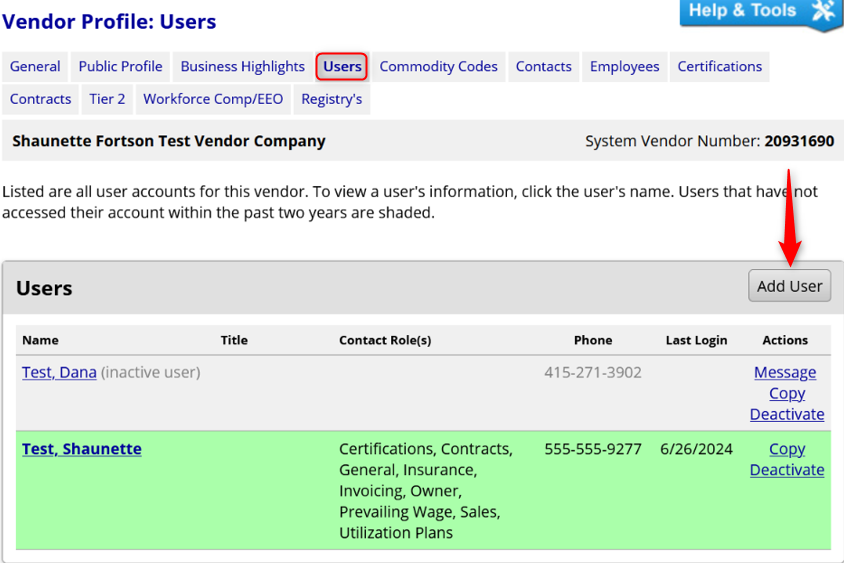Open Dana Test's user profile
This screenshot has height=563, width=844.
pos(59,372)
